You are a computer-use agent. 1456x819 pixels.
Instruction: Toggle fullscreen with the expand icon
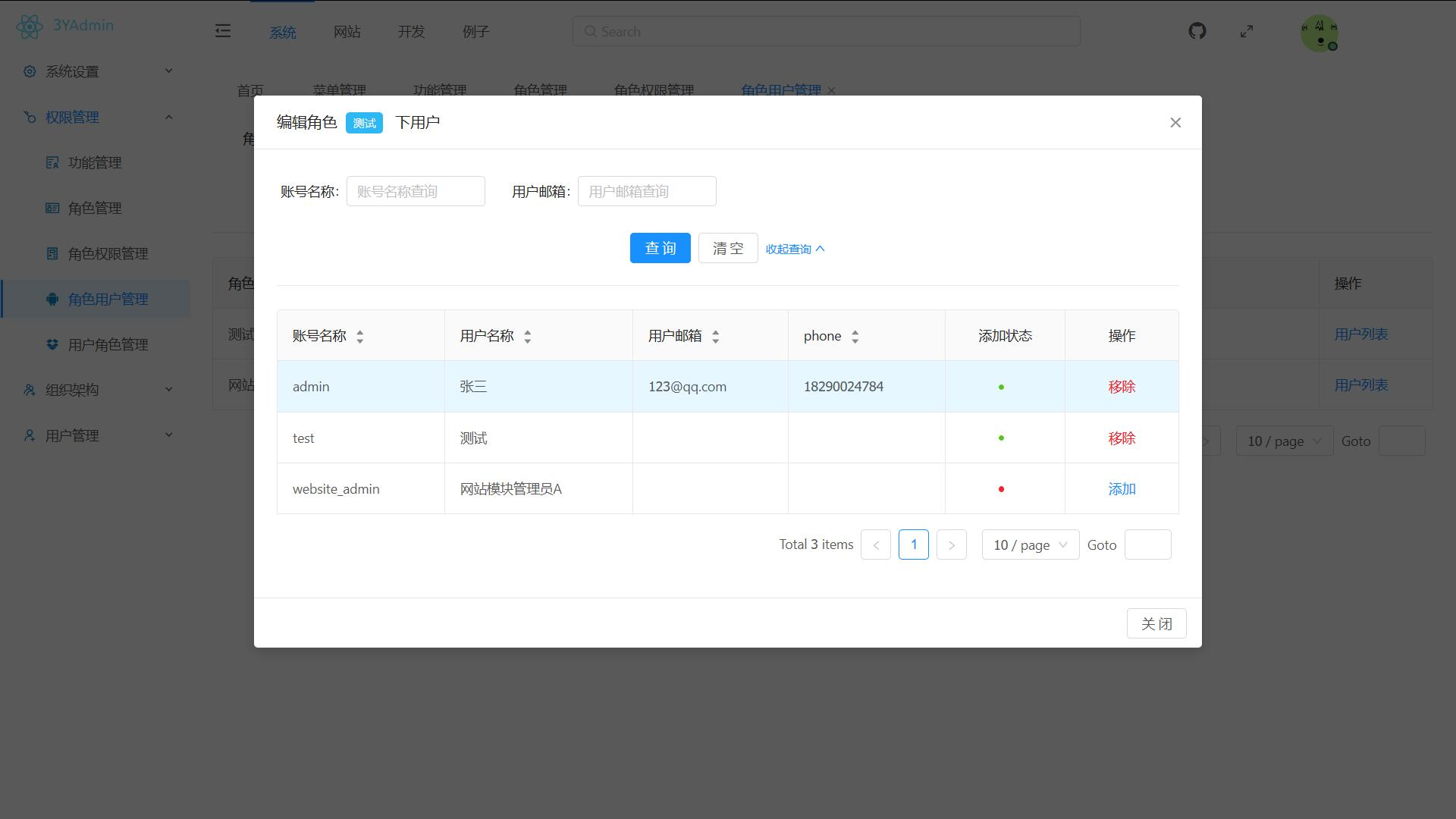[x=1247, y=31]
